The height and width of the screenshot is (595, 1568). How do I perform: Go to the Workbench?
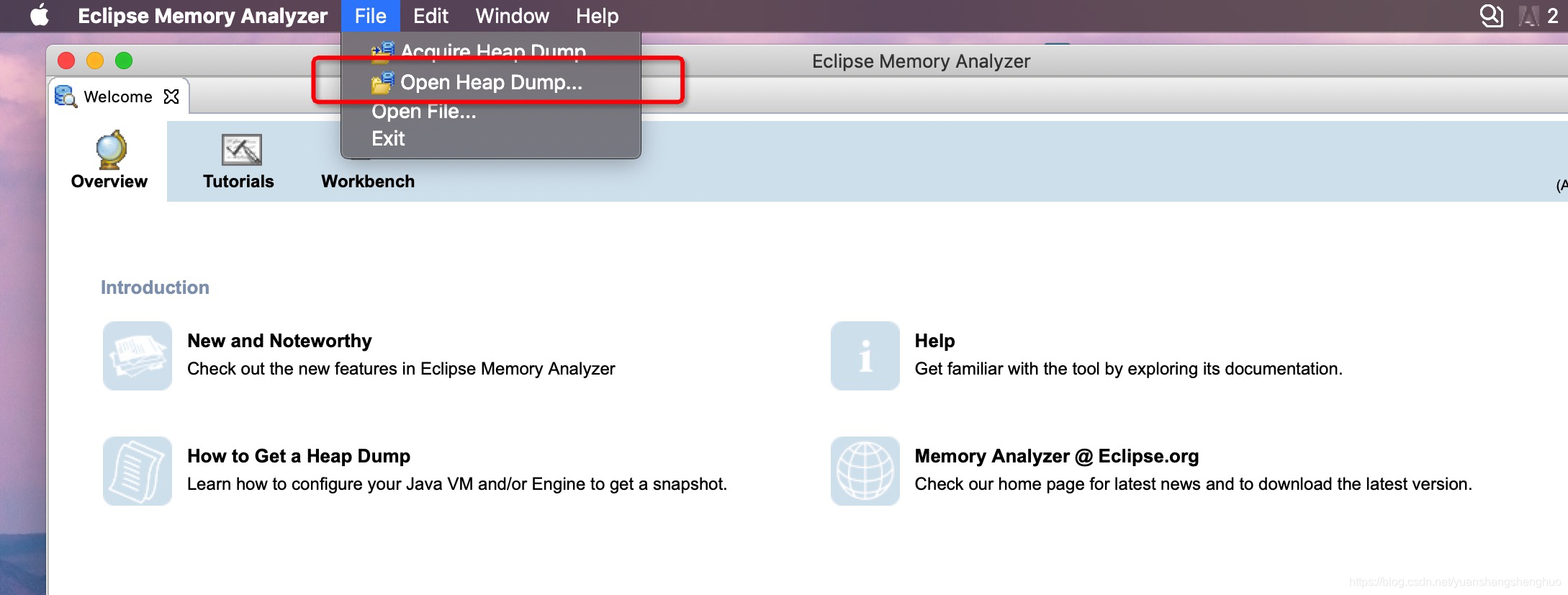click(368, 182)
